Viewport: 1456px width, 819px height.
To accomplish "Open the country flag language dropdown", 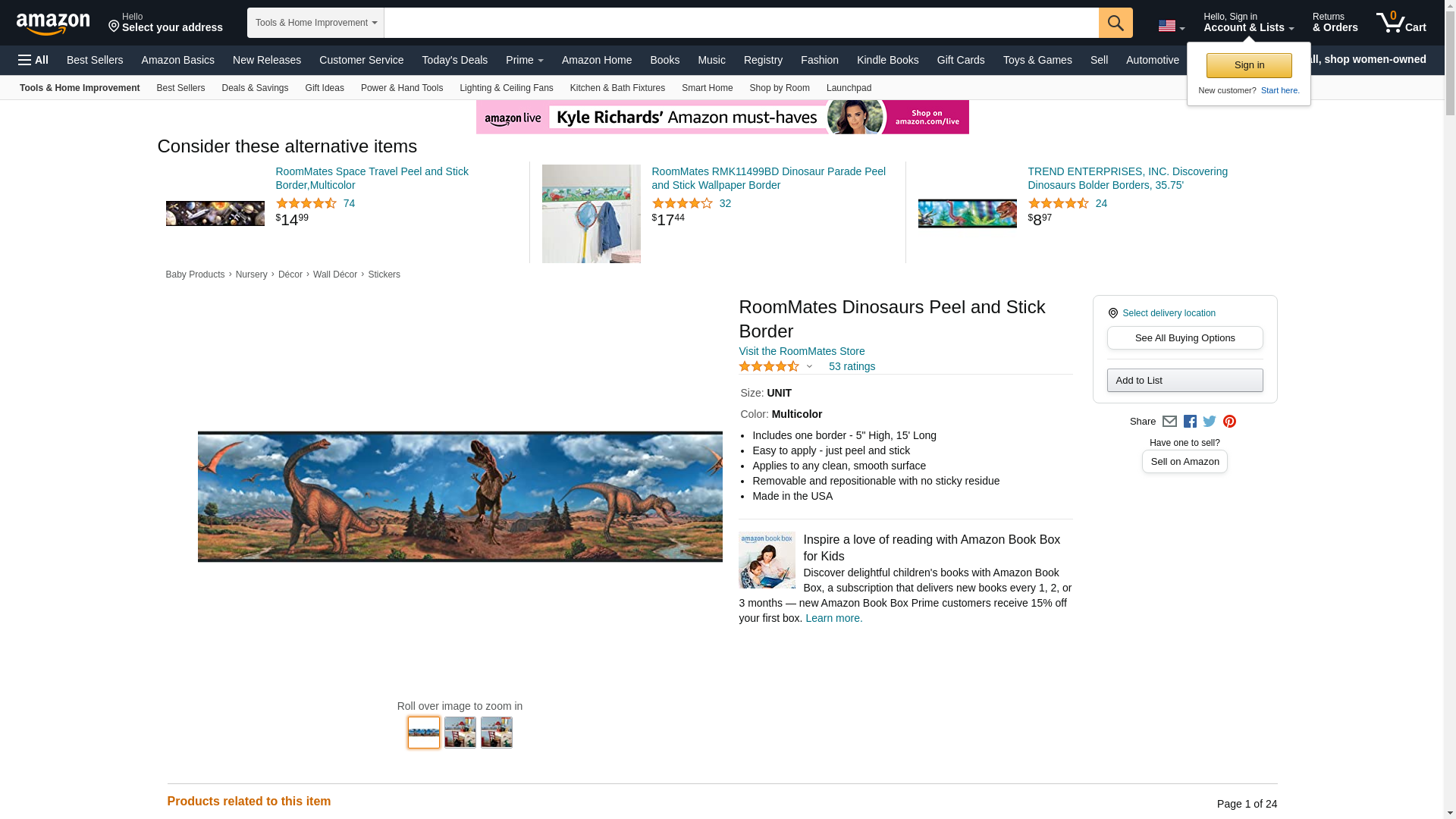I will point(1171,26).
